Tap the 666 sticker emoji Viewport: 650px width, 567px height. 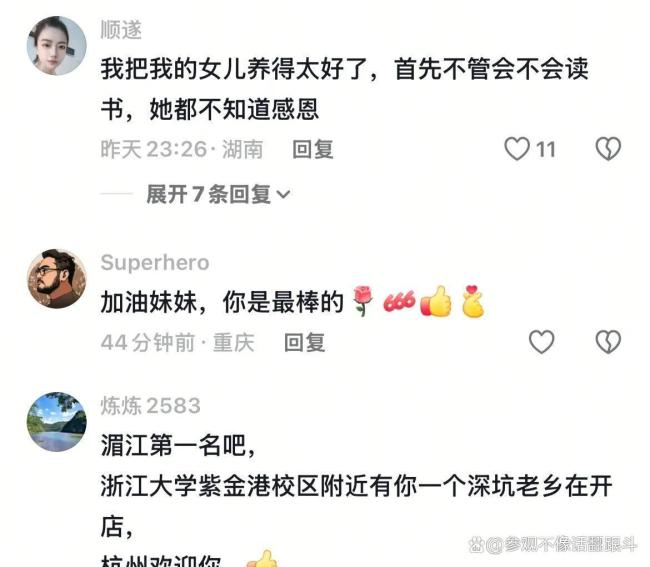coord(399,301)
